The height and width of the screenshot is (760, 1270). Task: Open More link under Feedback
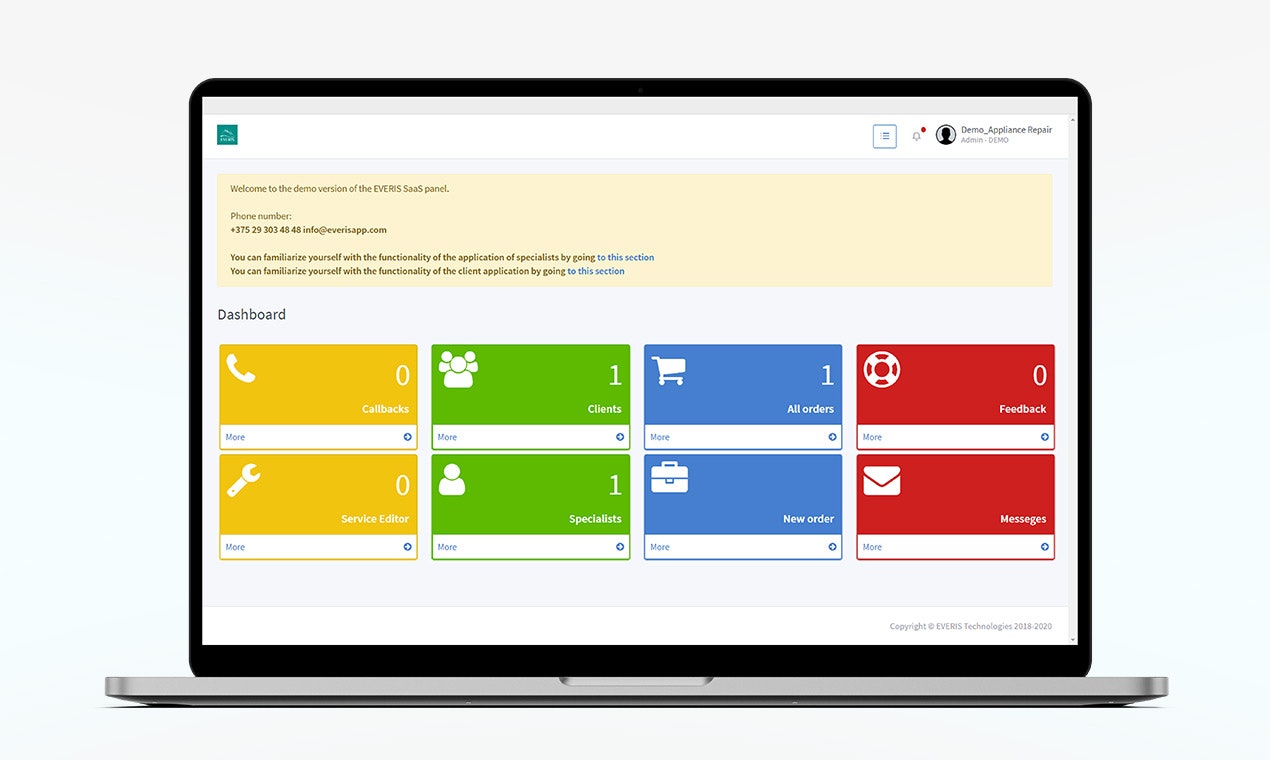(x=873, y=437)
